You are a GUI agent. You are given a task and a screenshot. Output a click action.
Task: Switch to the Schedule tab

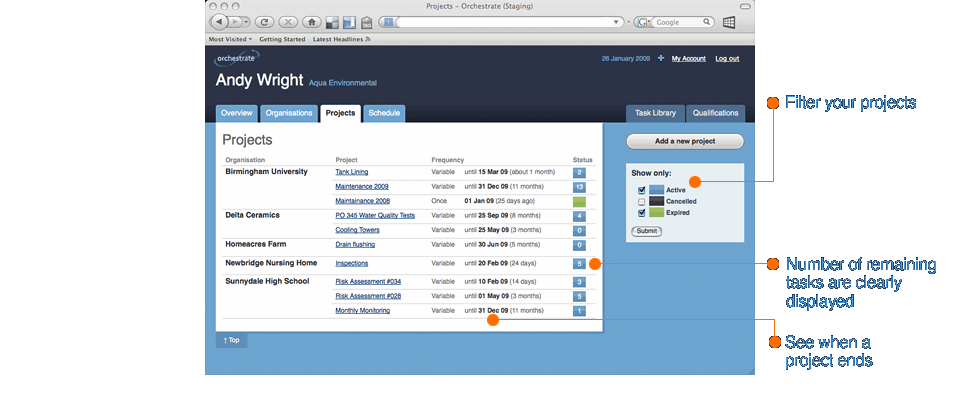(x=384, y=113)
